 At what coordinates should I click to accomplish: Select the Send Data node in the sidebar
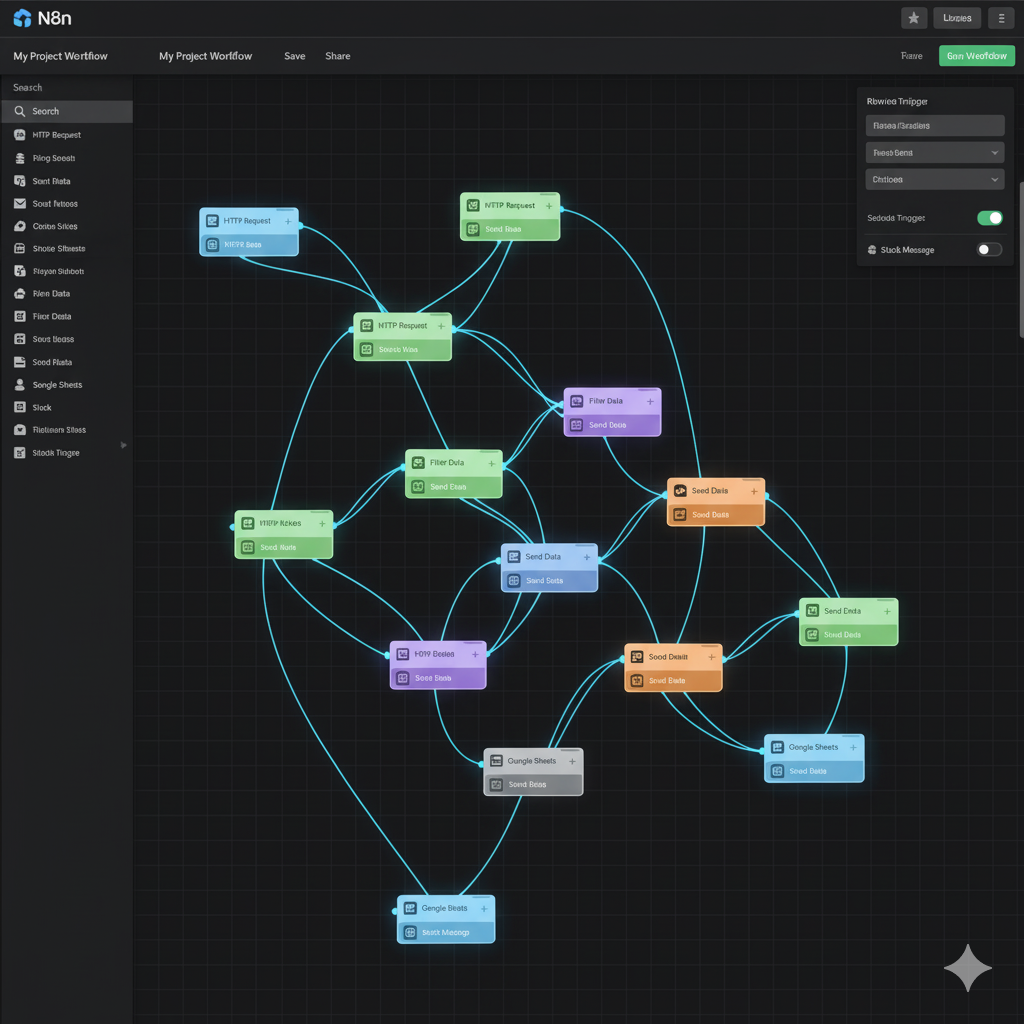(x=52, y=361)
